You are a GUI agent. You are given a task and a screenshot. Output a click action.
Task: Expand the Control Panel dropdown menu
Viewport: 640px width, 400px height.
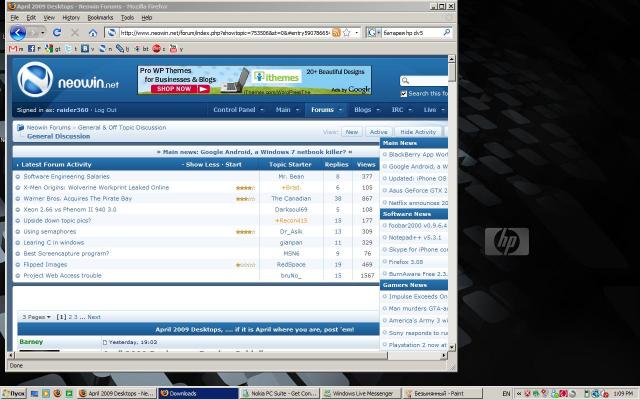(262, 110)
